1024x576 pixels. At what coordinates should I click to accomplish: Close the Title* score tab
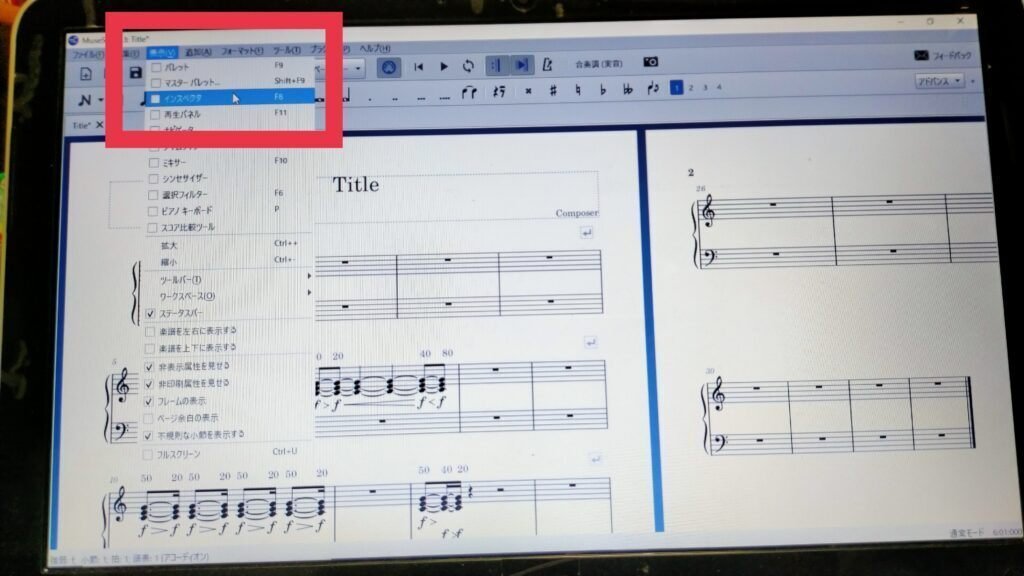(x=100, y=125)
